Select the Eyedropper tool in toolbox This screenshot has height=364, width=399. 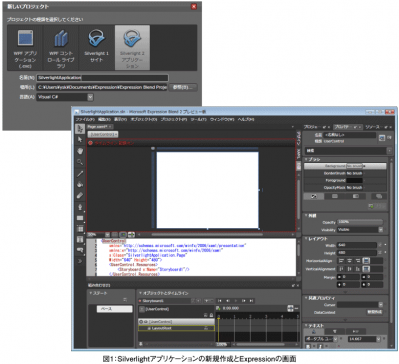pyautogui.click(x=80, y=174)
